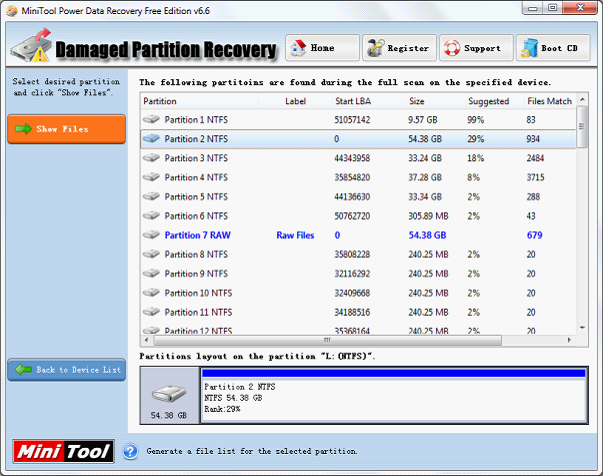This screenshot has width=603, height=476.
Task: Open the Support page
Action: (x=476, y=48)
